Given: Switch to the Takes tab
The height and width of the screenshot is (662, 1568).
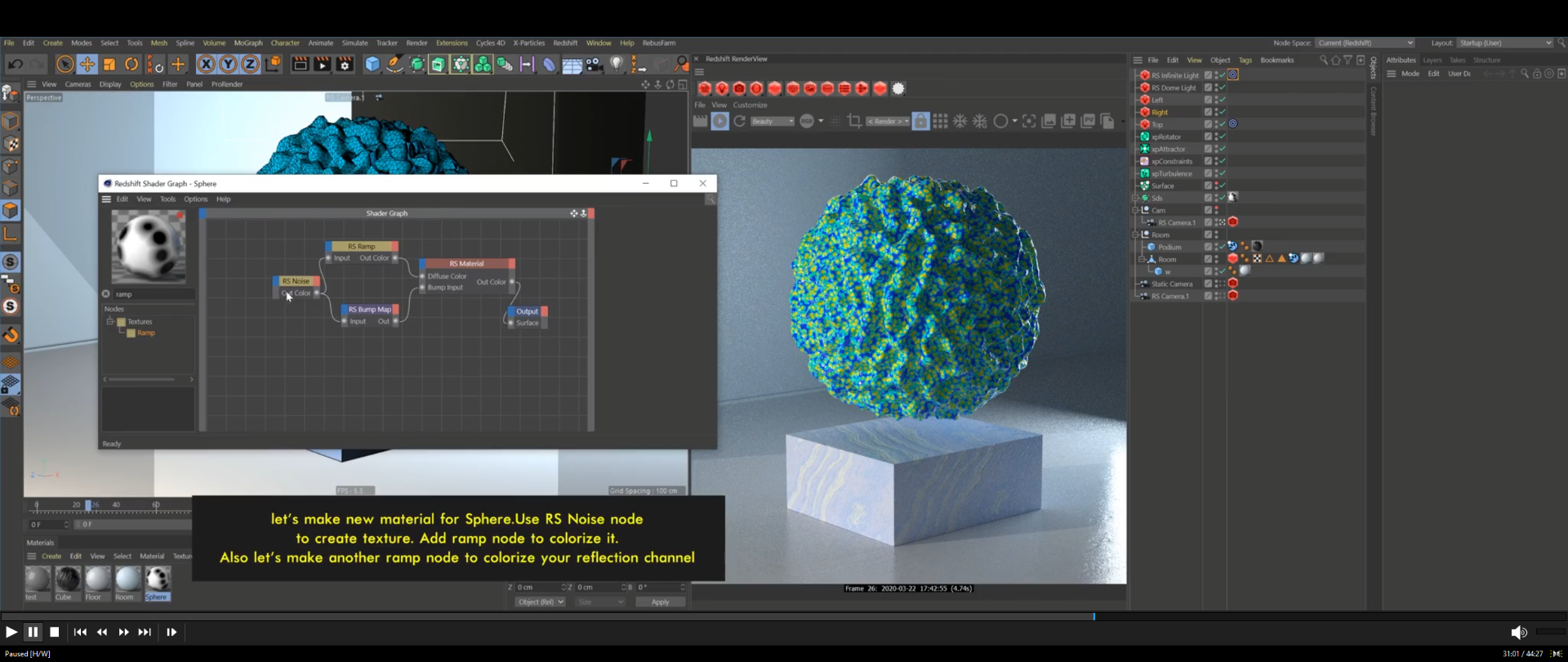Looking at the screenshot, I should [x=1458, y=60].
